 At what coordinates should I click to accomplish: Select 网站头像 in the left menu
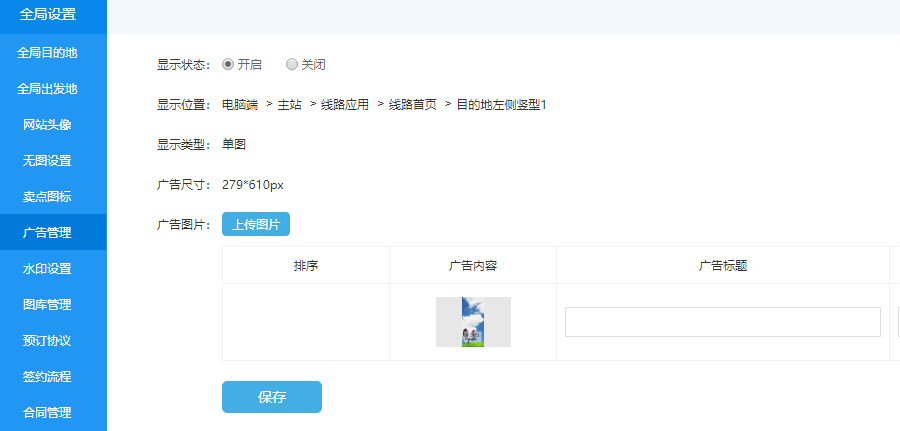(x=47, y=125)
